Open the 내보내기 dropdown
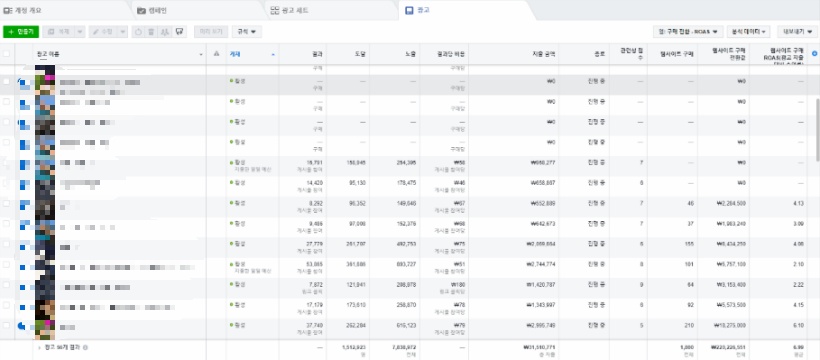The height and width of the screenshot is (360, 820). click(797, 31)
